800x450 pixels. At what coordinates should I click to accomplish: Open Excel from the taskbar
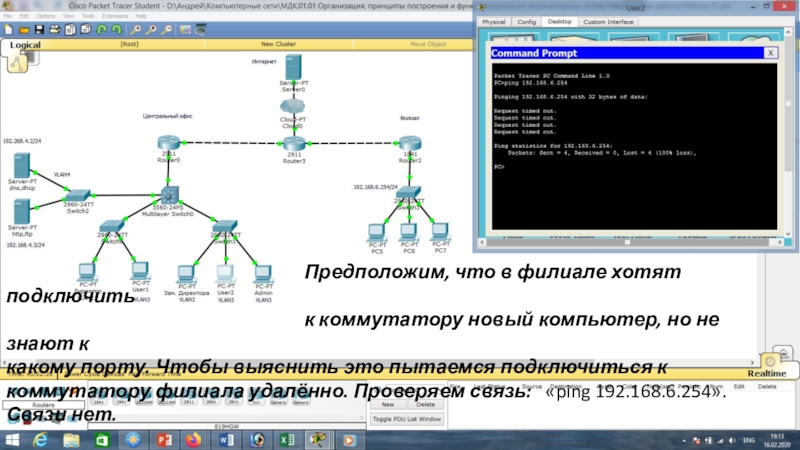287,440
